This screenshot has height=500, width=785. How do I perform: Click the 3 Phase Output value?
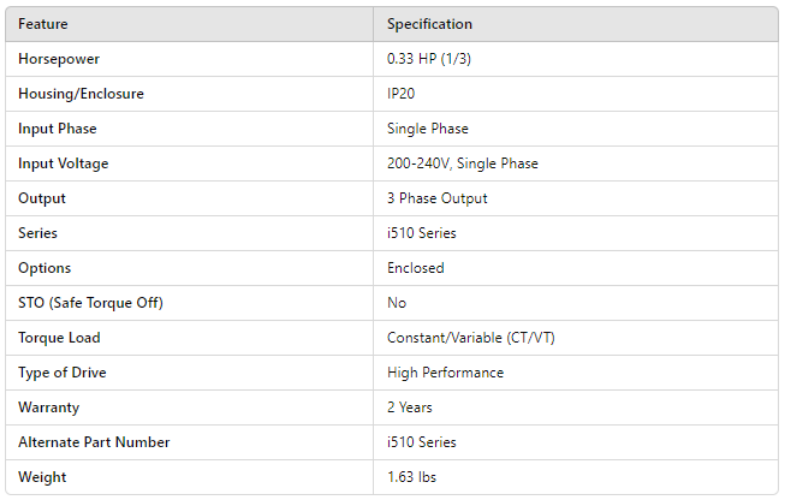click(x=437, y=198)
